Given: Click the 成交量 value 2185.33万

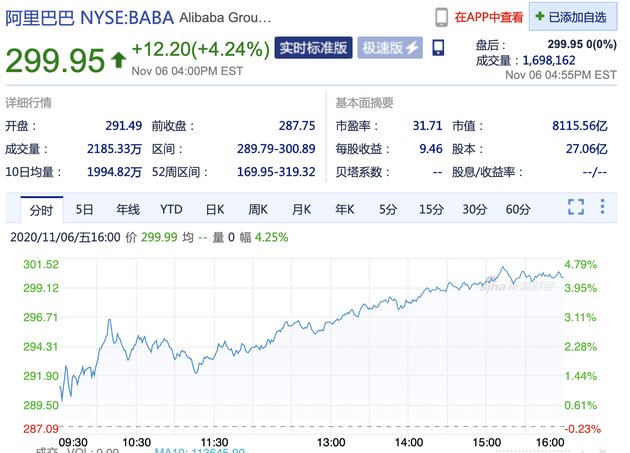Looking at the screenshot, I should pyautogui.click(x=115, y=149).
